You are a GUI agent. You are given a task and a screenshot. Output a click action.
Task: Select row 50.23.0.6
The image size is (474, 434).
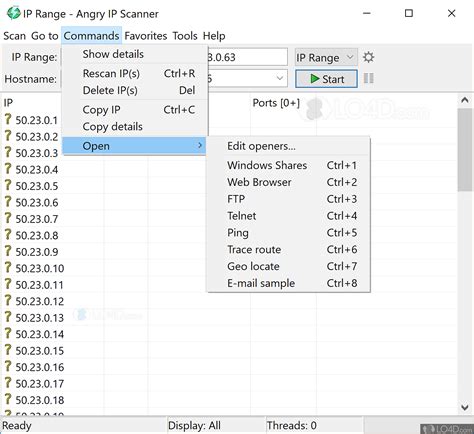click(x=37, y=202)
